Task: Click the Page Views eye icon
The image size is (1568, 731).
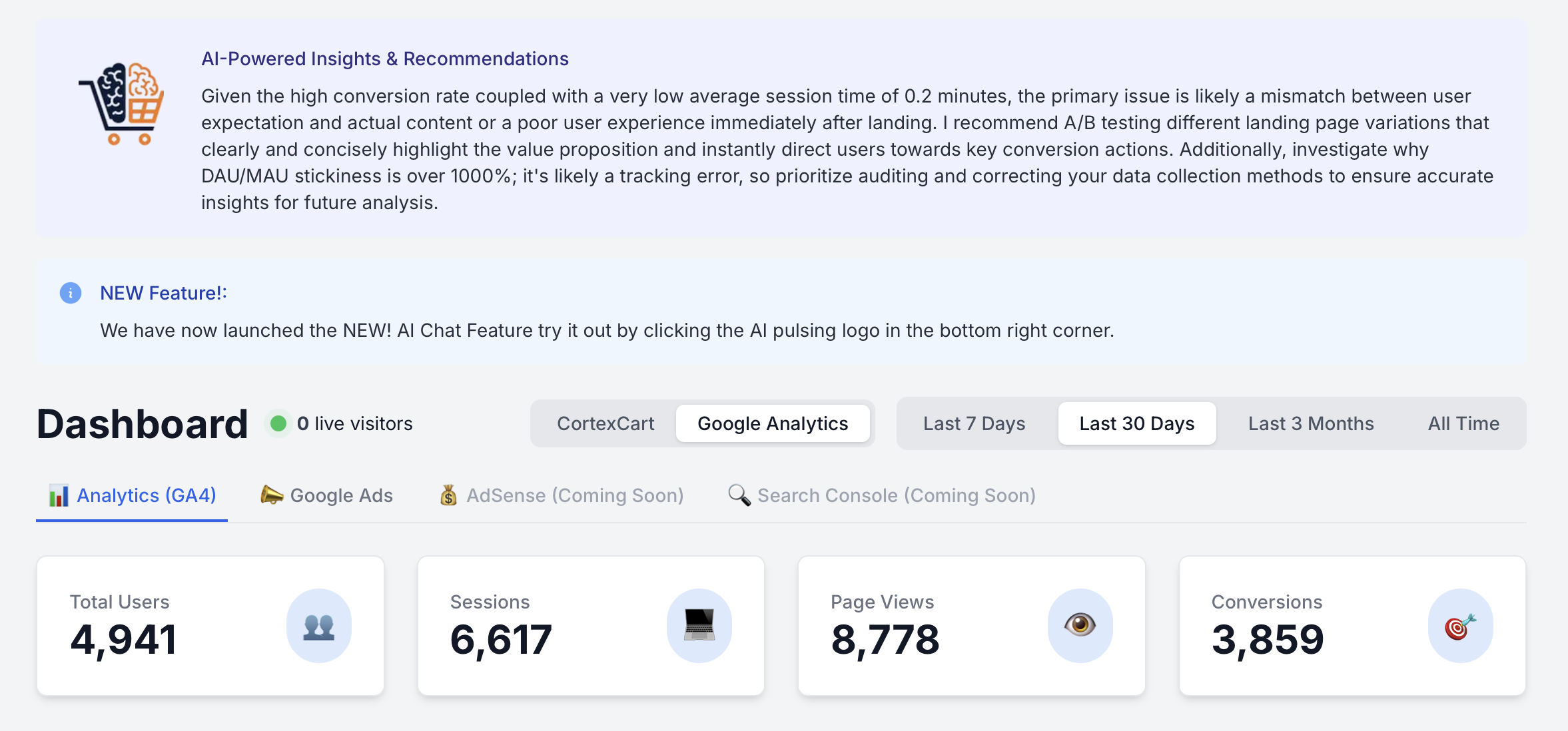Action: tap(1080, 625)
